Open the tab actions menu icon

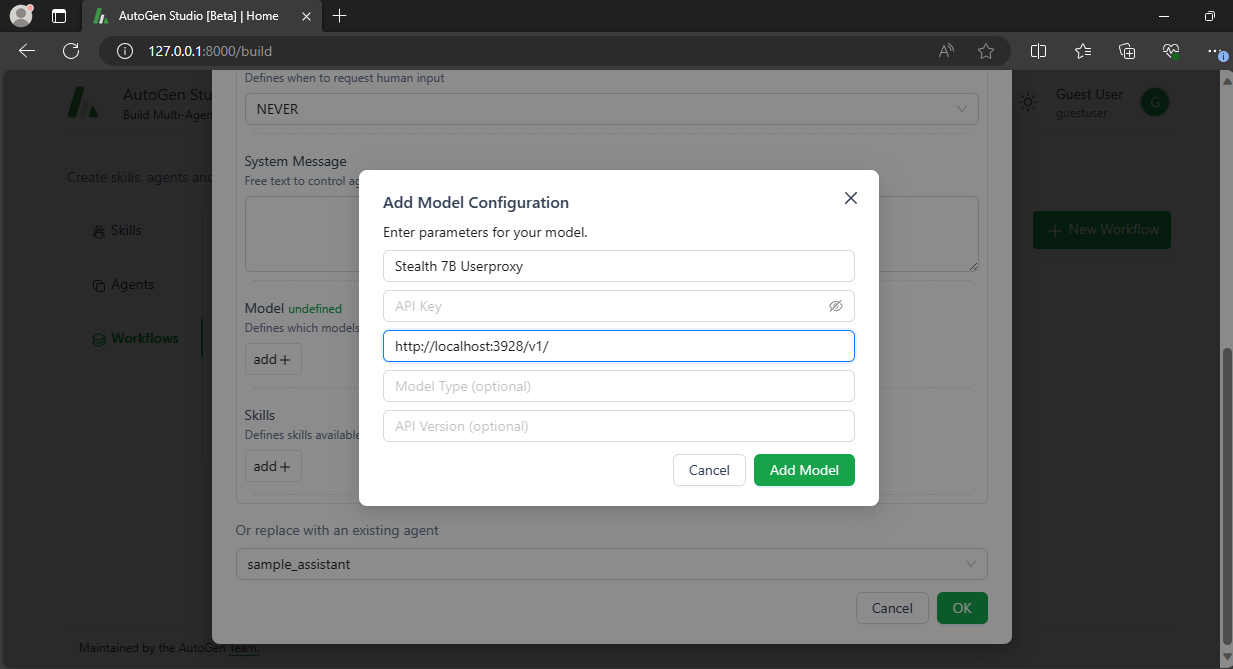pos(59,16)
